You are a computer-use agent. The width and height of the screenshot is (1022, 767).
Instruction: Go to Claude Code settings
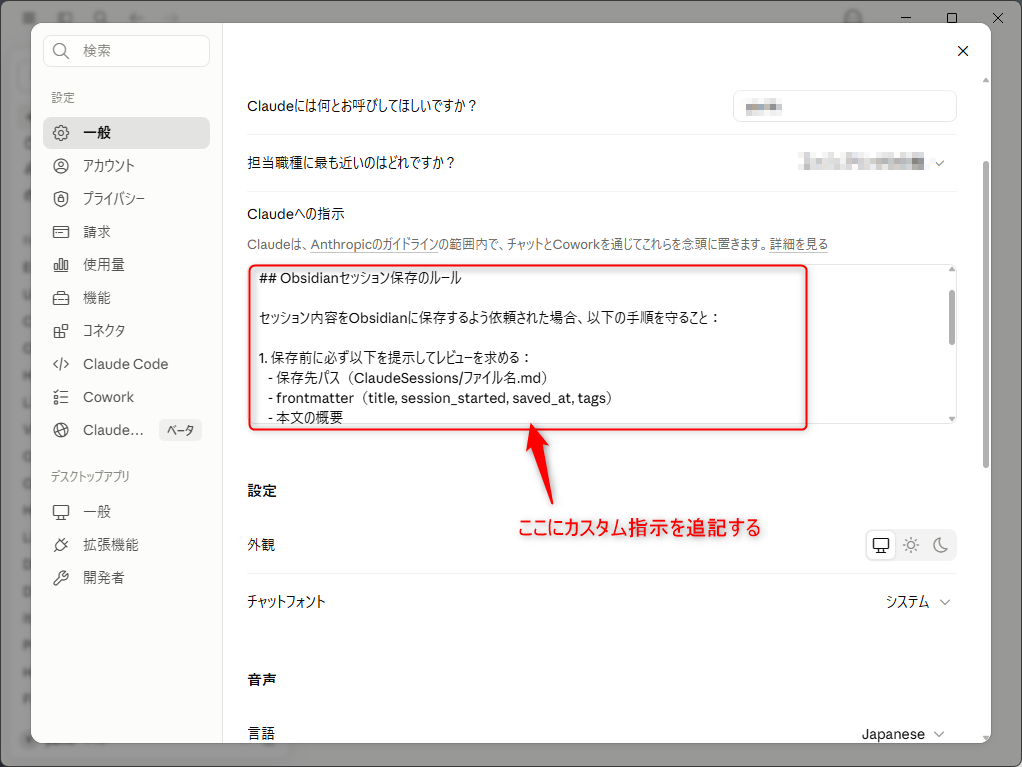click(126, 364)
